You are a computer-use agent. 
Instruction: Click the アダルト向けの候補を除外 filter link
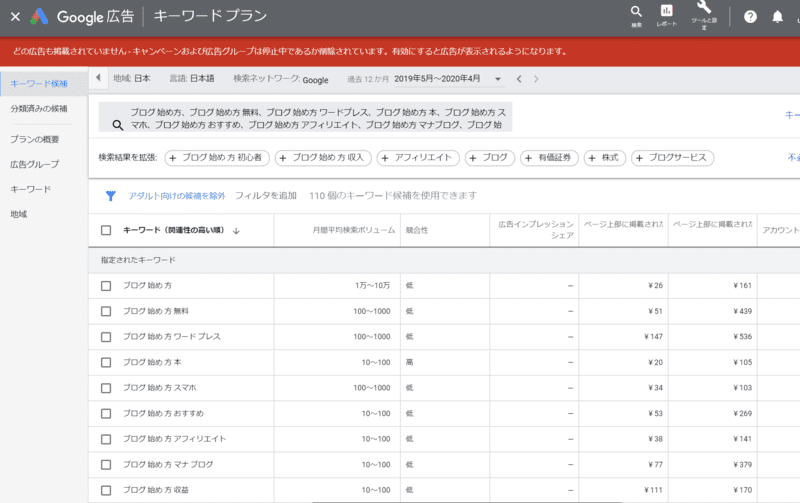coord(177,196)
